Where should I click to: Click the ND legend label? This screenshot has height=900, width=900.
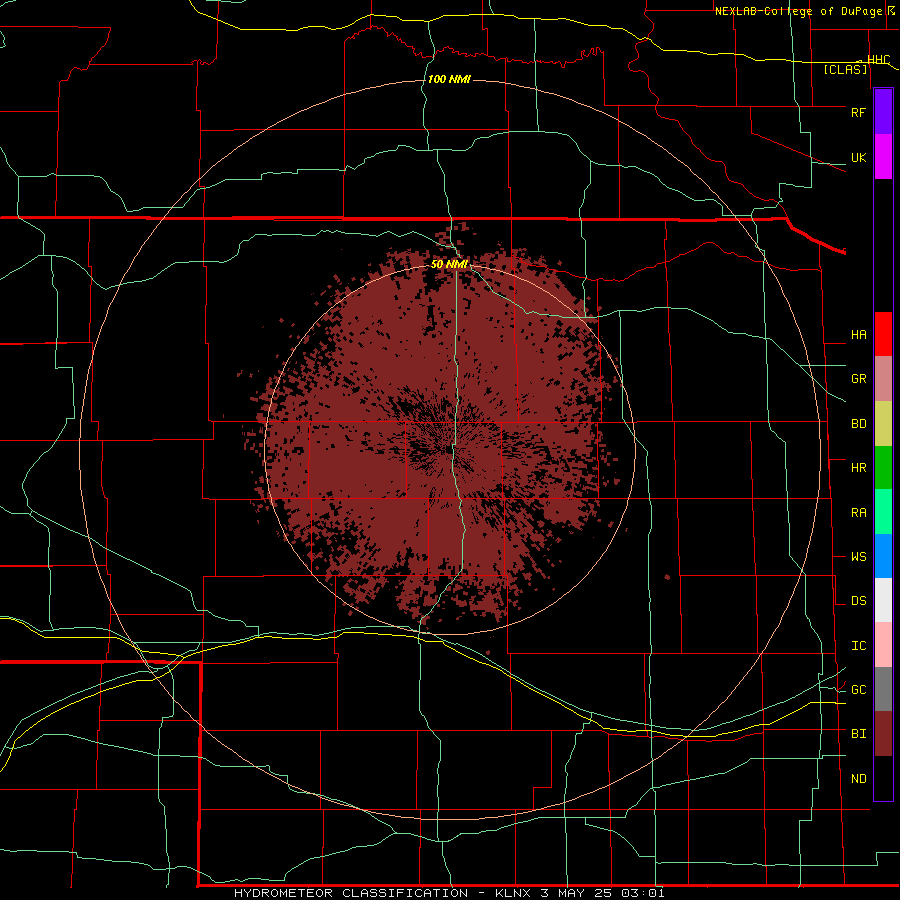858,779
